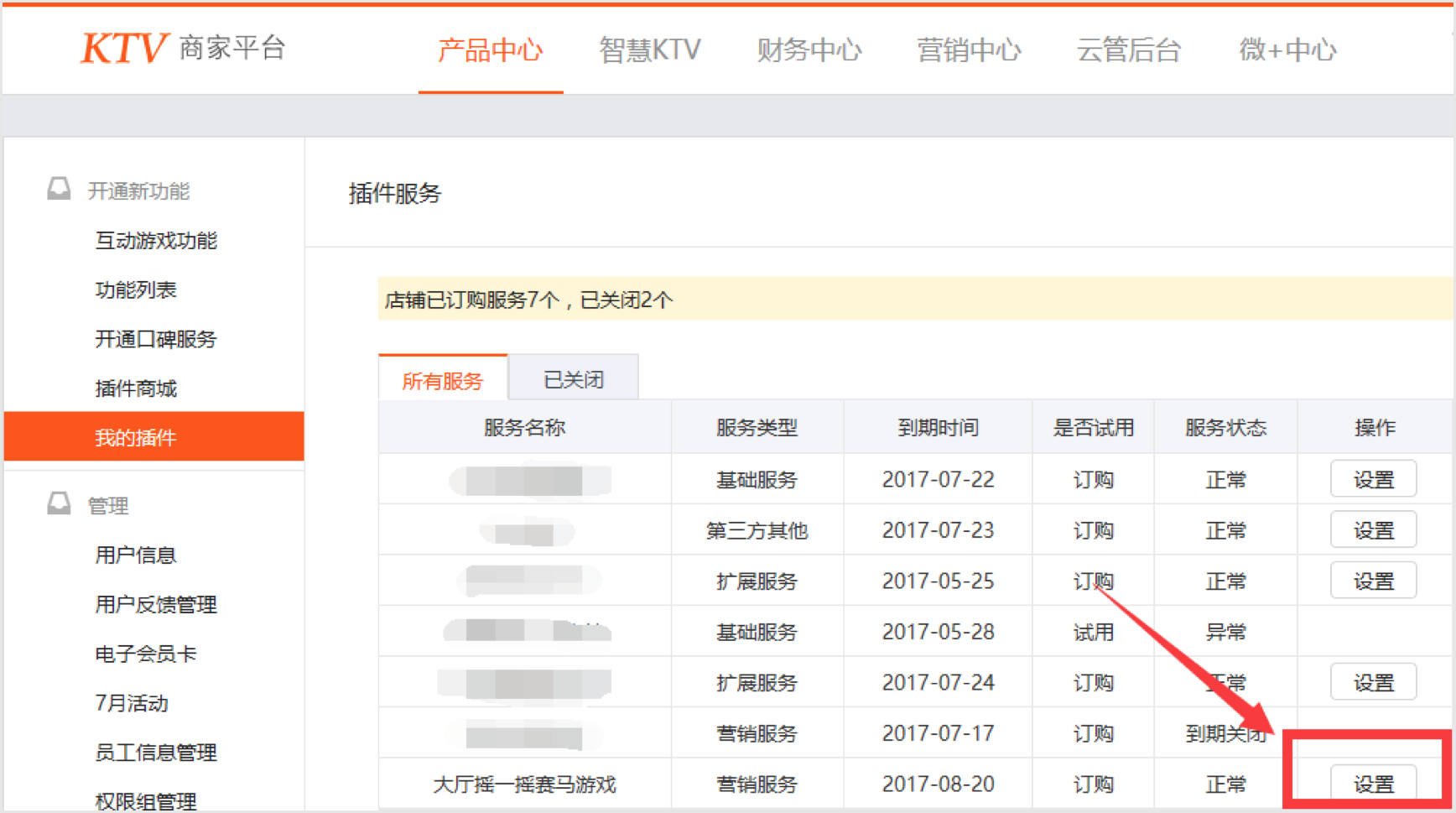Click 设置 for 大厅摇一摇赛马游戏
The height and width of the screenshot is (813, 1456).
click(1374, 784)
